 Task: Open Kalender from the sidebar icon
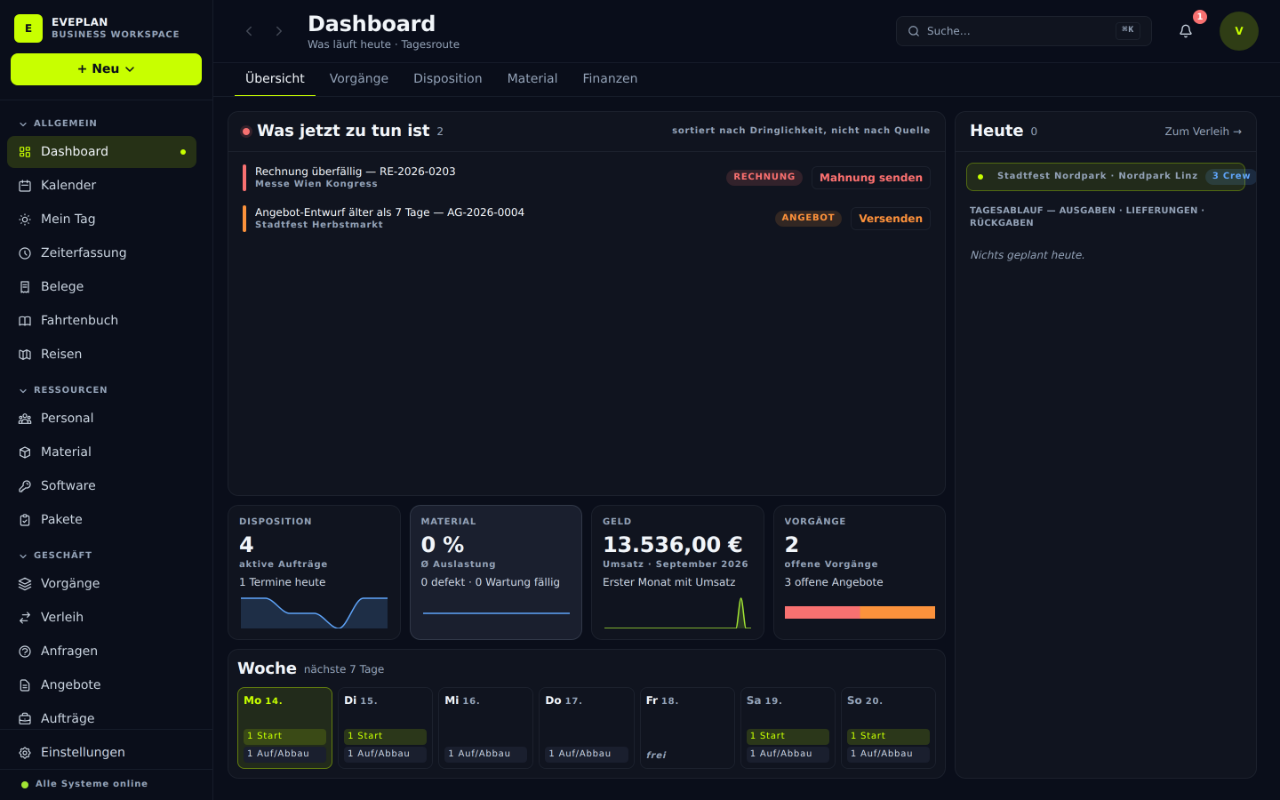click(25, 185)
